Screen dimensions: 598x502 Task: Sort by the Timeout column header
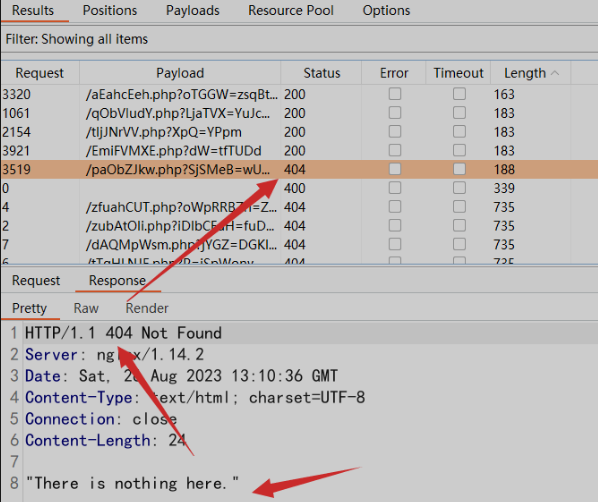coord(458,73)
